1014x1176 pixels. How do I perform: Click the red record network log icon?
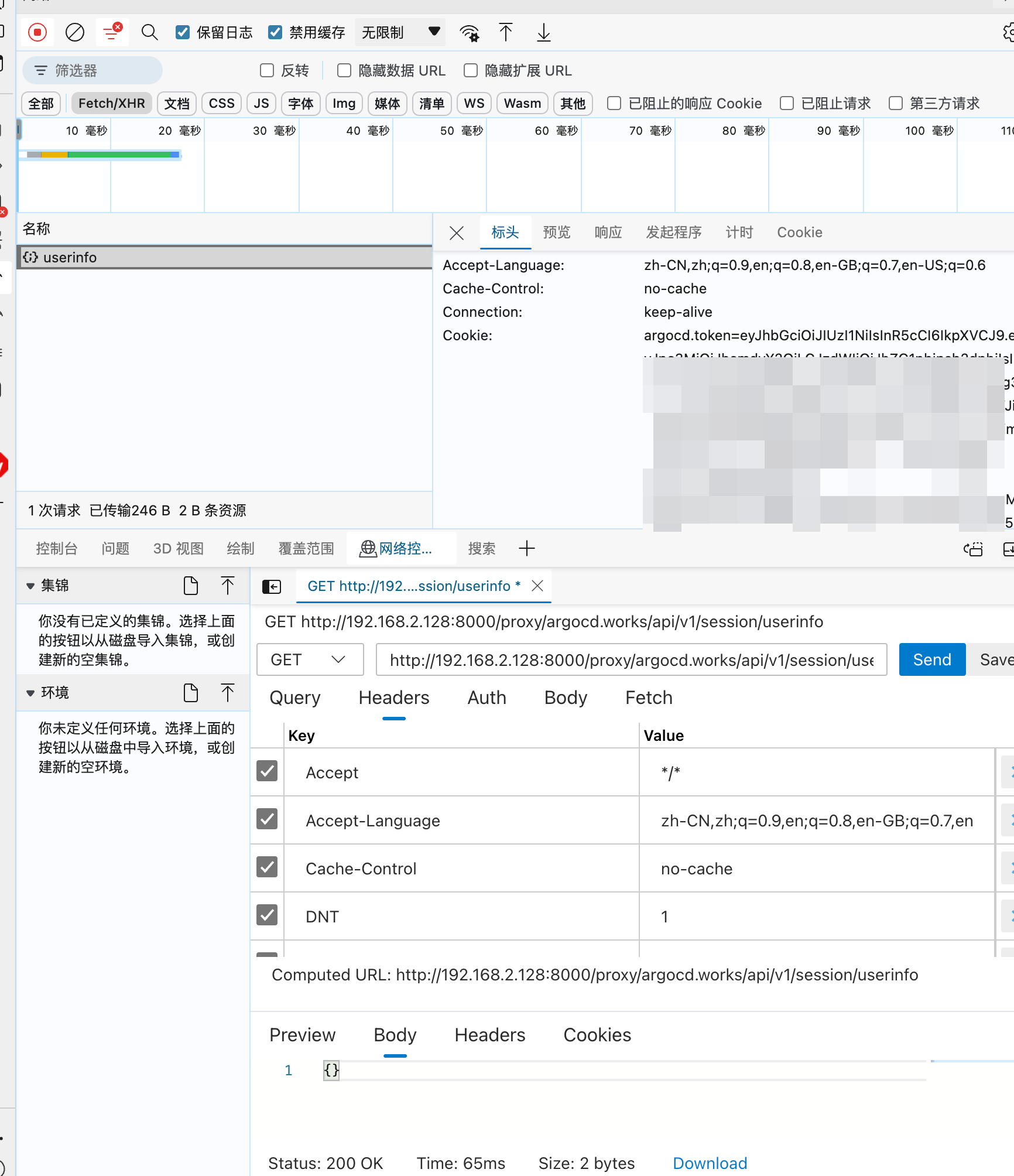[x=37, y=32]
